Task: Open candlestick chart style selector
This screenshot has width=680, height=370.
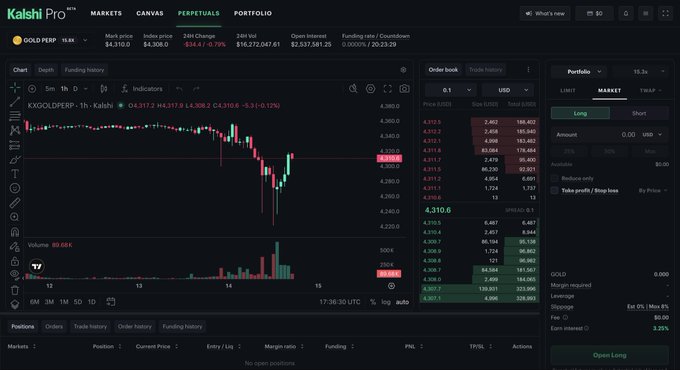Action: pos(104,88)
